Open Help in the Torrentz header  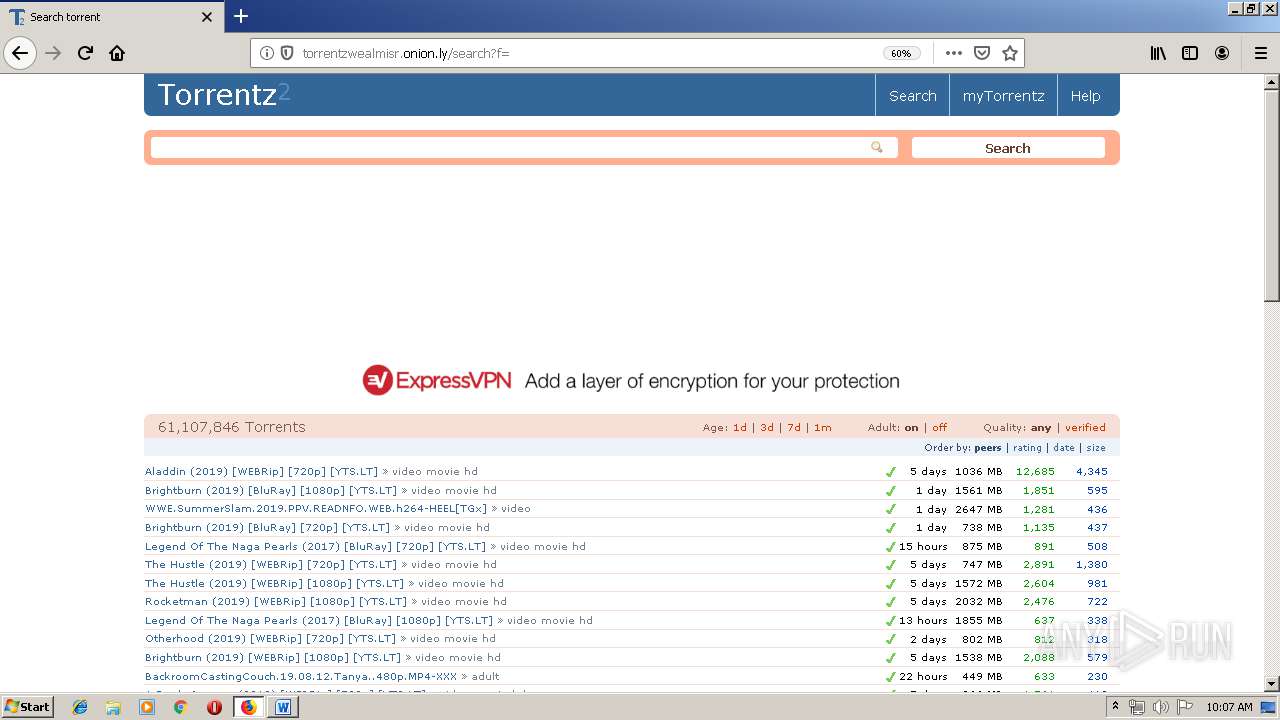click(1085, 96)
